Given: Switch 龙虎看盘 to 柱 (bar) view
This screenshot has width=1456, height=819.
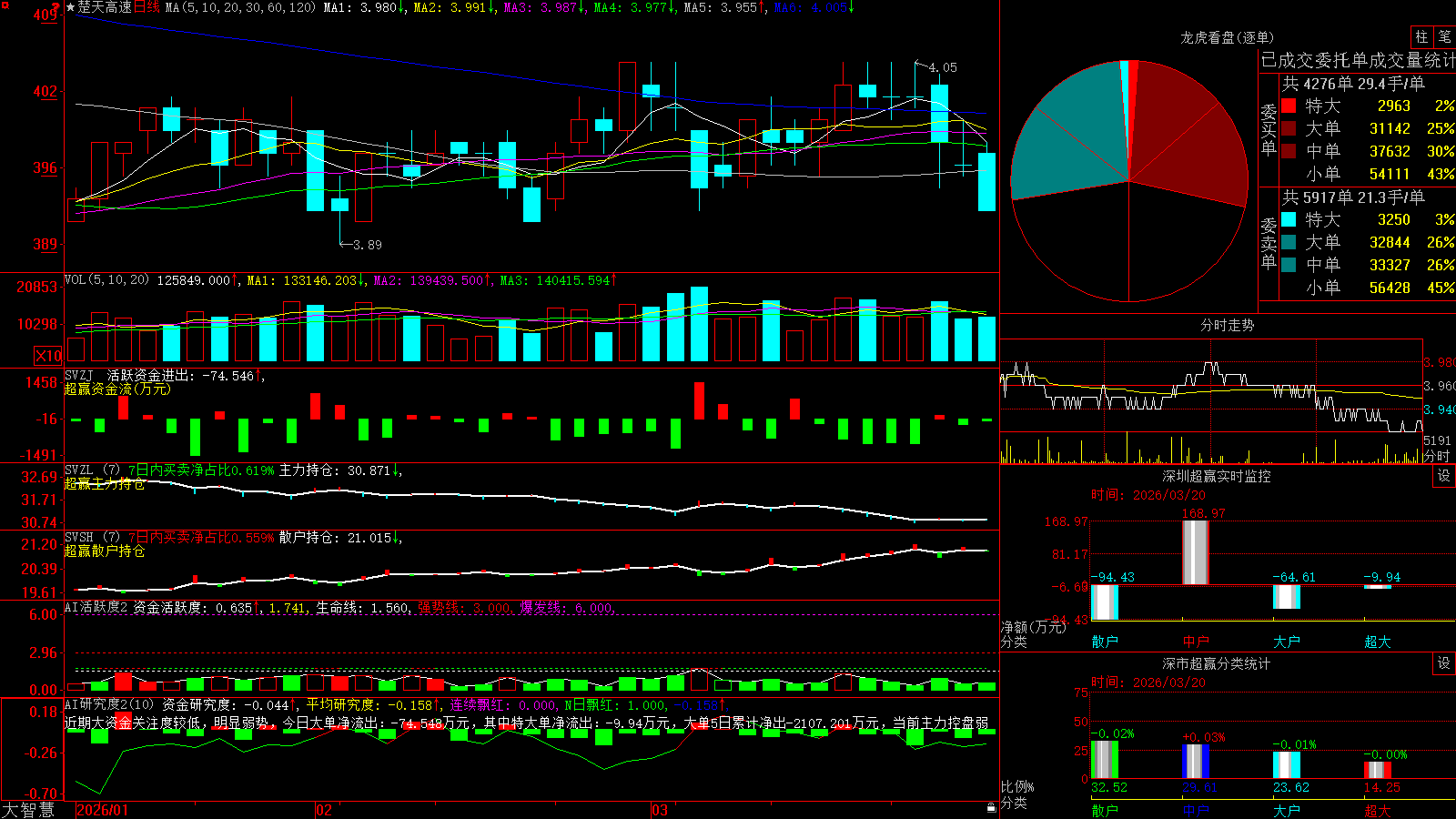Looking at the screenshot, I should click(1421, 36).
